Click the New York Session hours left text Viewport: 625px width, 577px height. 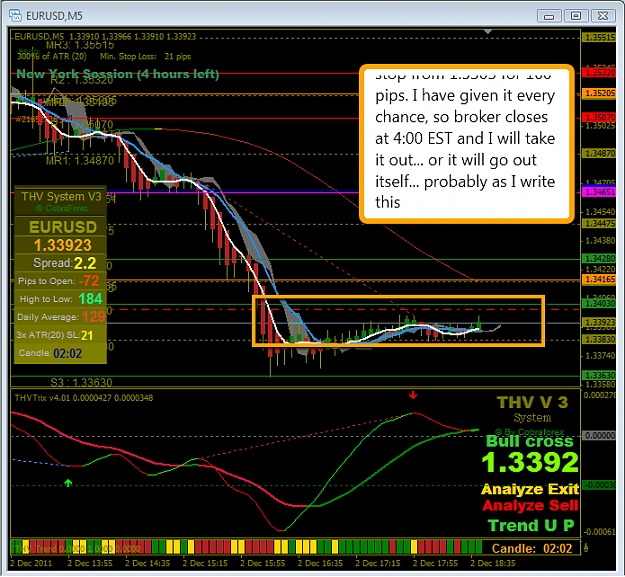(118, 74)
